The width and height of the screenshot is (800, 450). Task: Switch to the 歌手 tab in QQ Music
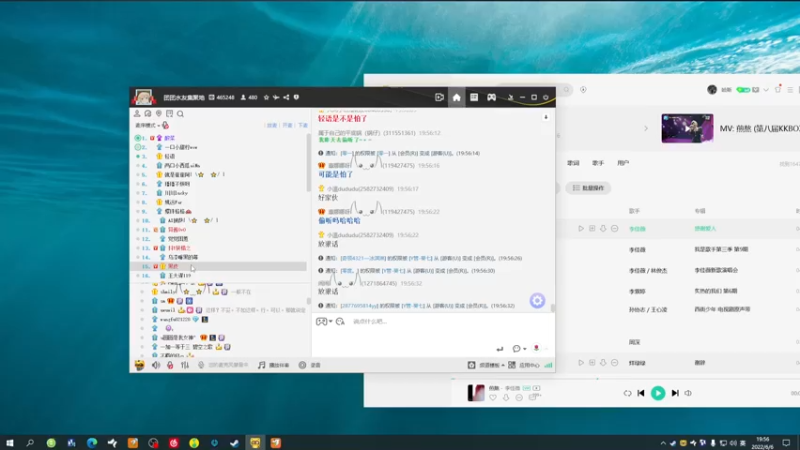coord(598,163)
